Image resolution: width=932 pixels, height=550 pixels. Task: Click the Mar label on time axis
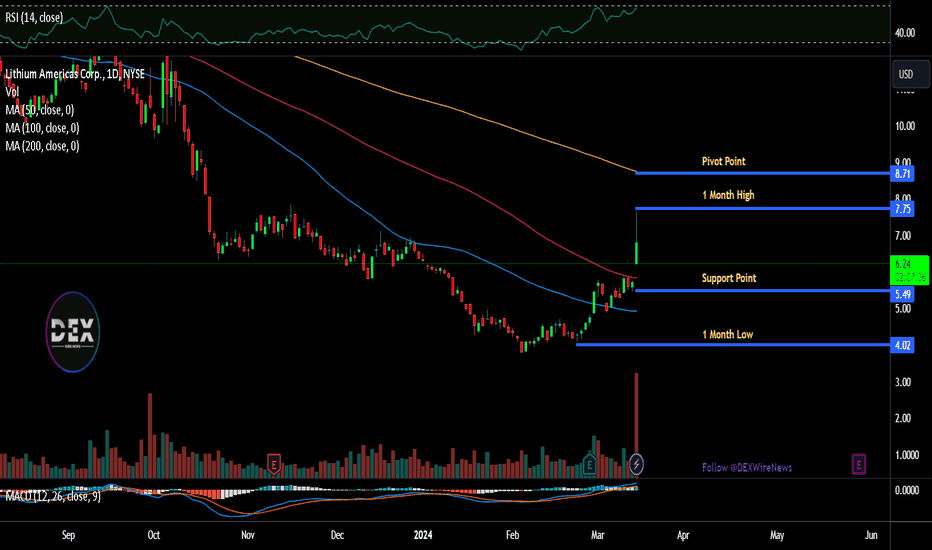click(x=597, y=535)
